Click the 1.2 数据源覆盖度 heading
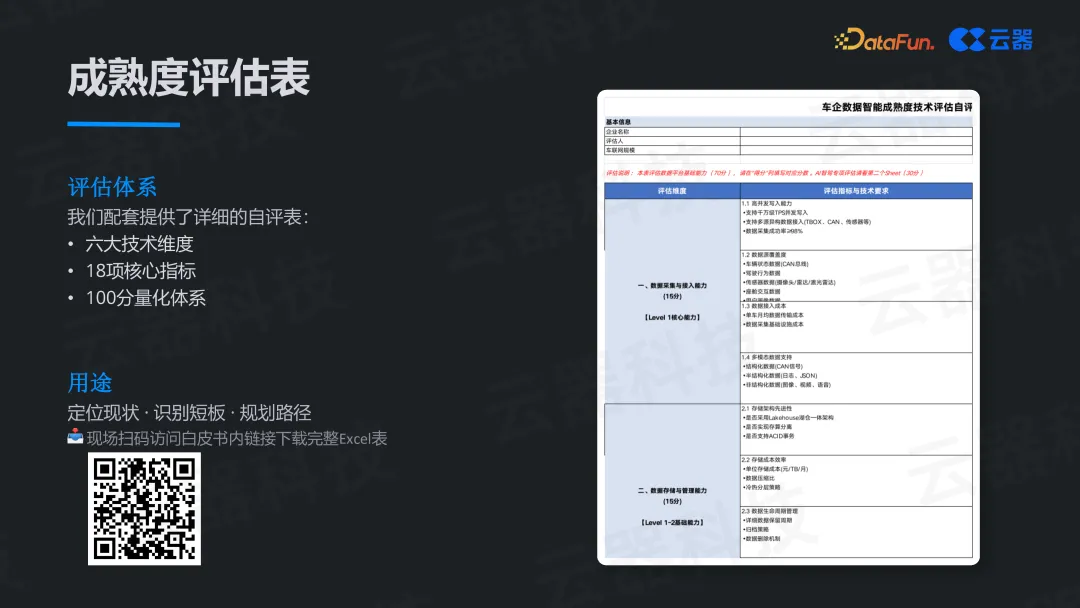The height and width of the screenshot is (608, 1080). click(x=764, y=255)
